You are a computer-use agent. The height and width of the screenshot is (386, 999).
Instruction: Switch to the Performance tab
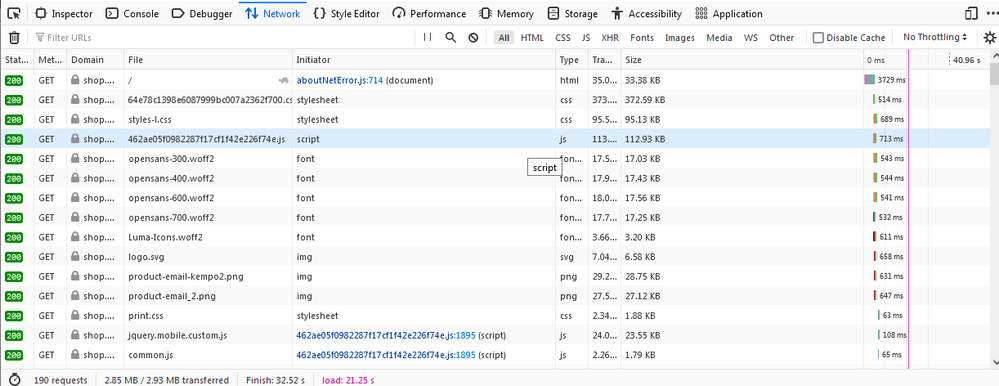click(x=429, y=13)
